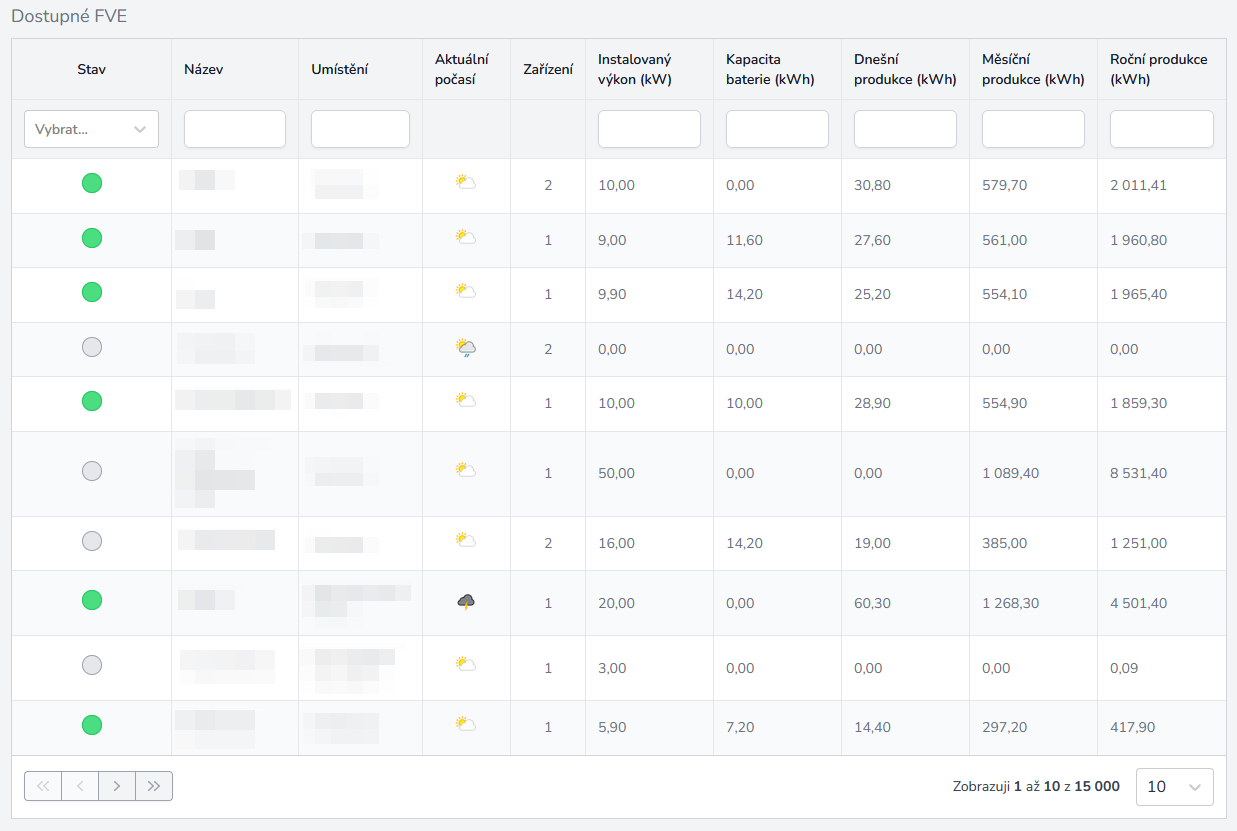Open the row with 60,30 kWh daily production
Screen dimensions: 1237x831
point(872,603)
